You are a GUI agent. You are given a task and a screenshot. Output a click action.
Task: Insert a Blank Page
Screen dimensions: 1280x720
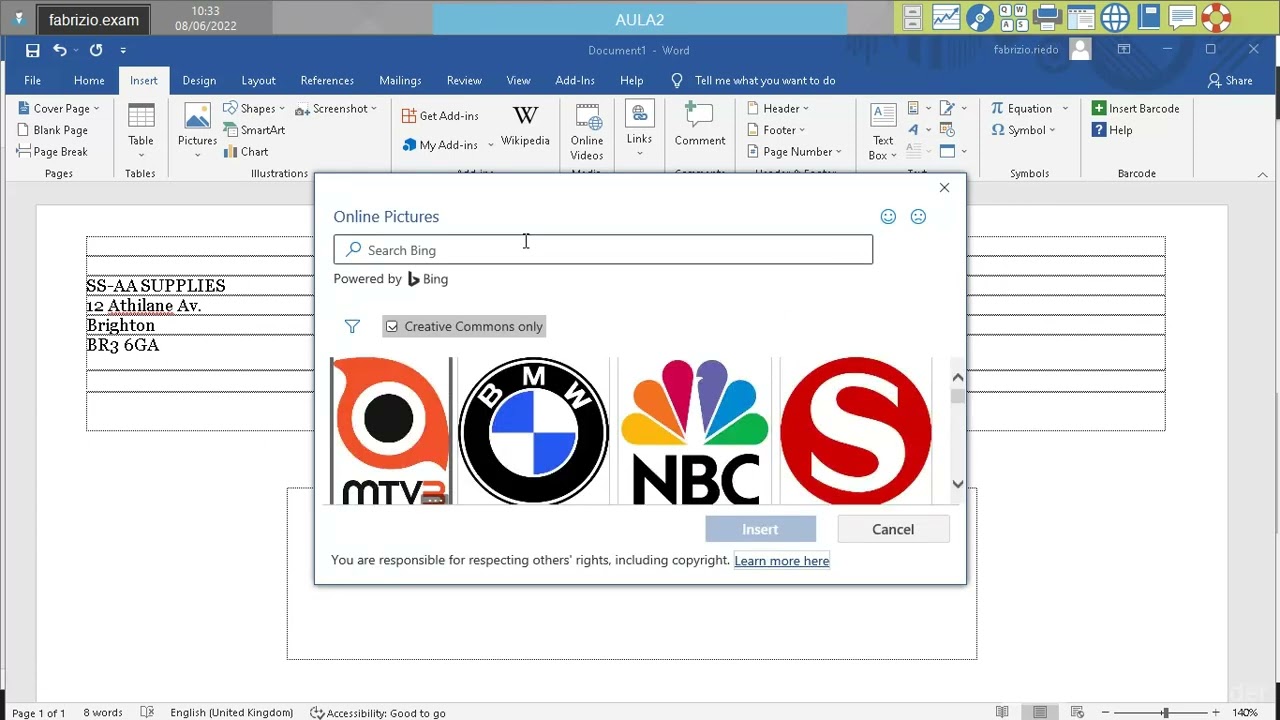(x=52, y=130)
